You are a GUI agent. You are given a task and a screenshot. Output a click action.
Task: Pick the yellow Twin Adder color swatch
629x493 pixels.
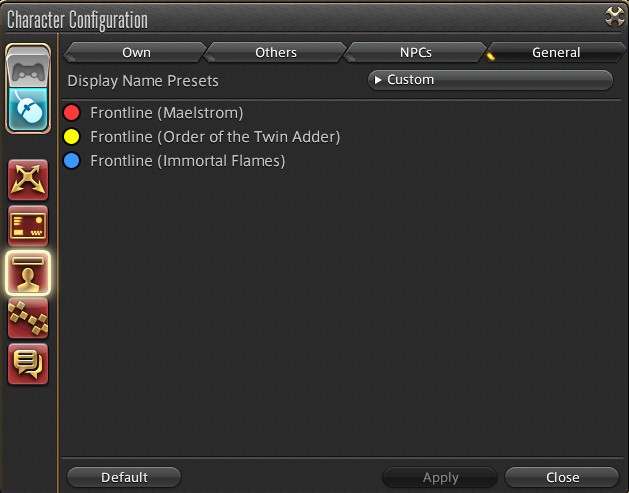[x=72, y=137]
